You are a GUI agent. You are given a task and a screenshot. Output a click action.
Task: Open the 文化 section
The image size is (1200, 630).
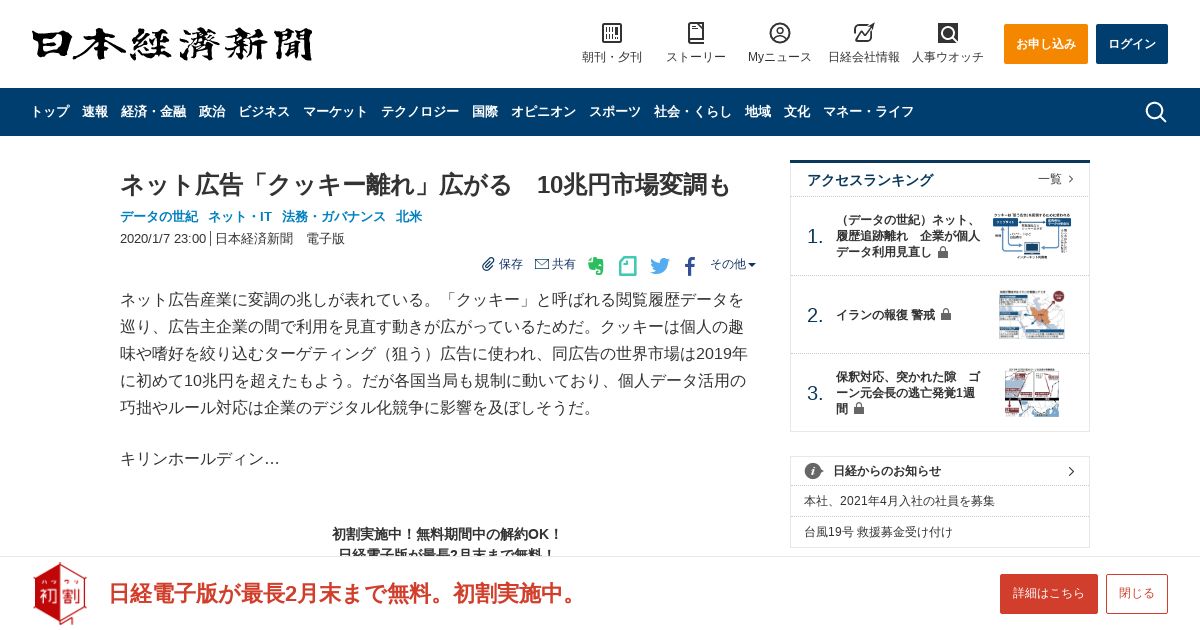tap(797, 112)
